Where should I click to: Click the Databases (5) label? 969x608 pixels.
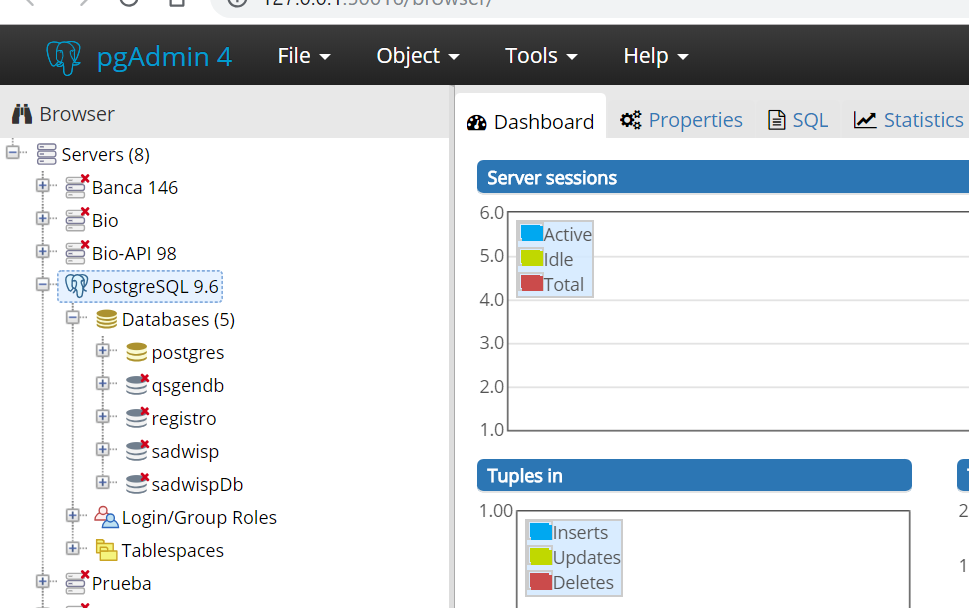pyautogui.click(x=179, y=319)
